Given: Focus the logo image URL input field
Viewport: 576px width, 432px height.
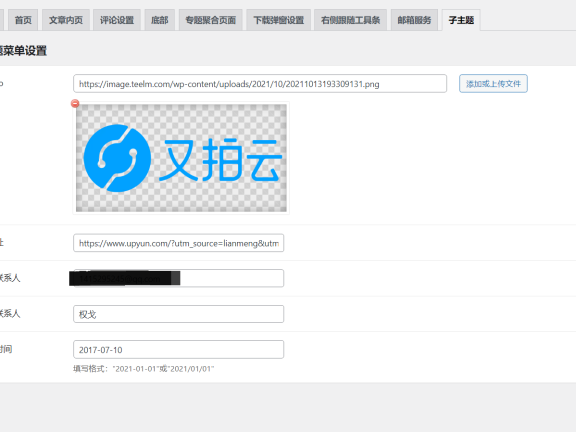Looking at the screenshot, I should (260, 84).
